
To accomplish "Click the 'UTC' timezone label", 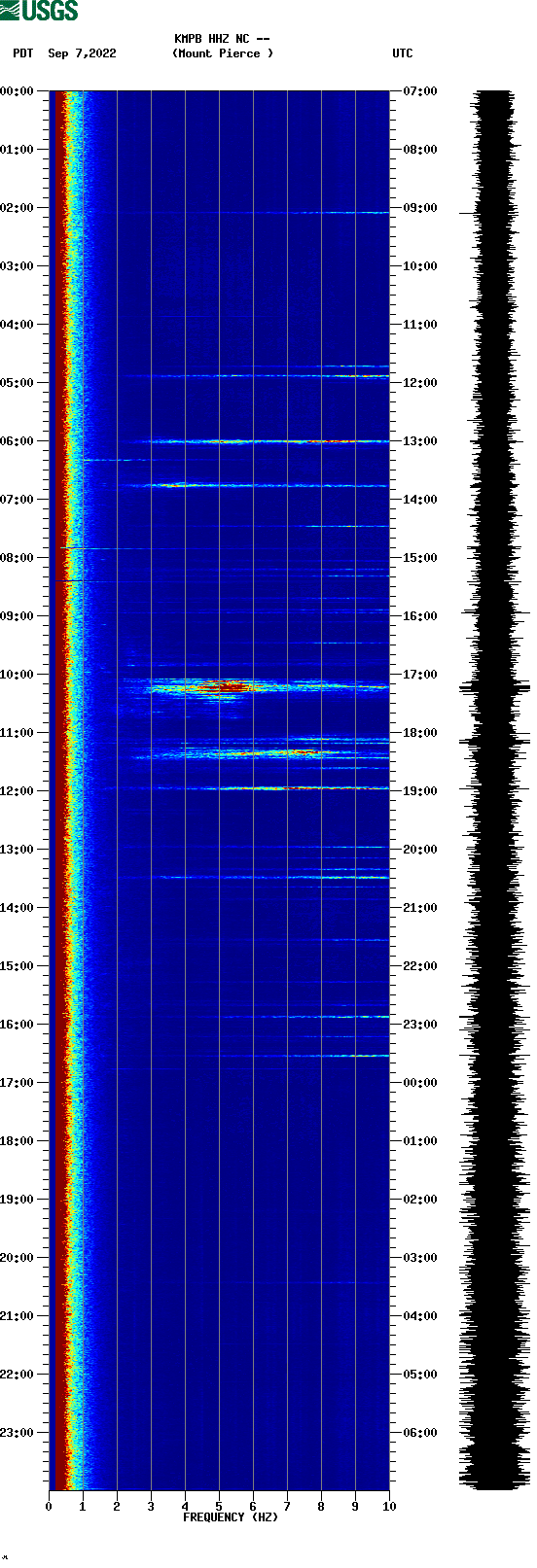I will (403, 53).
